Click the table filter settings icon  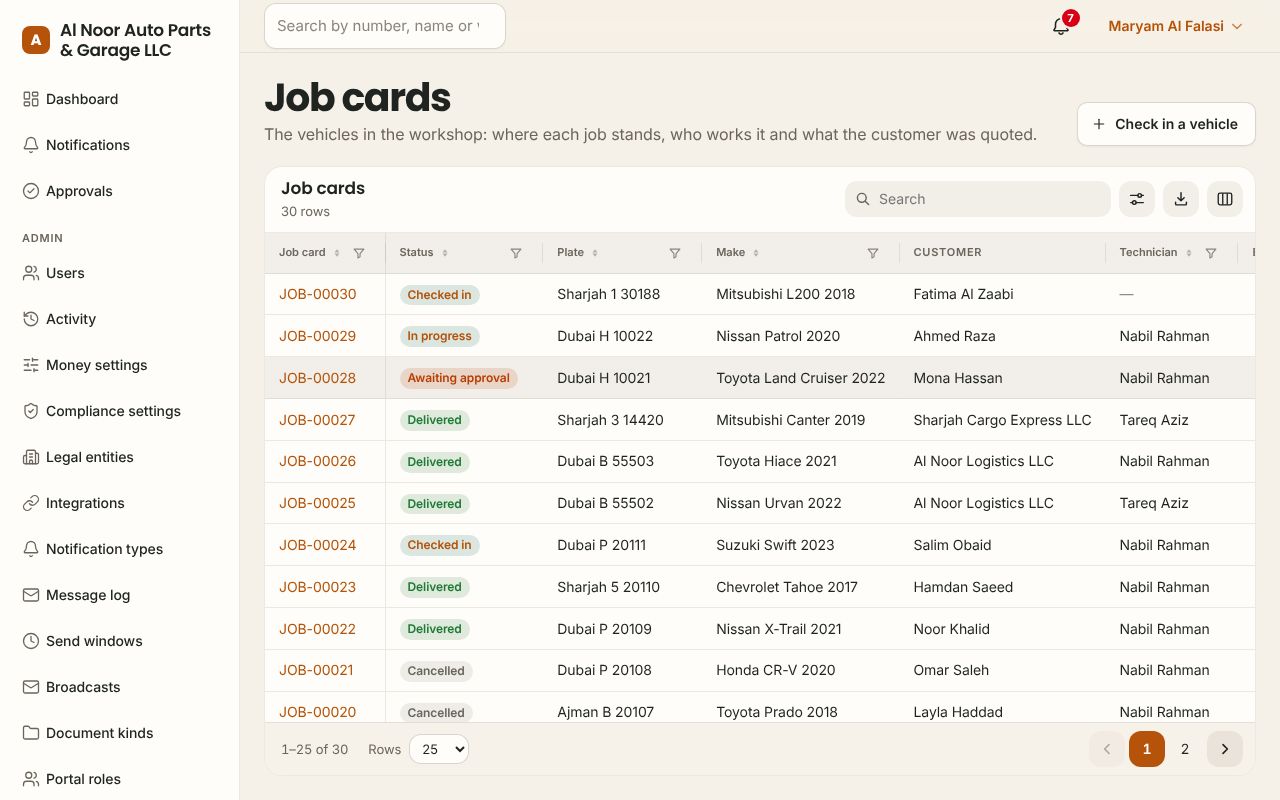click(1137, 199)
